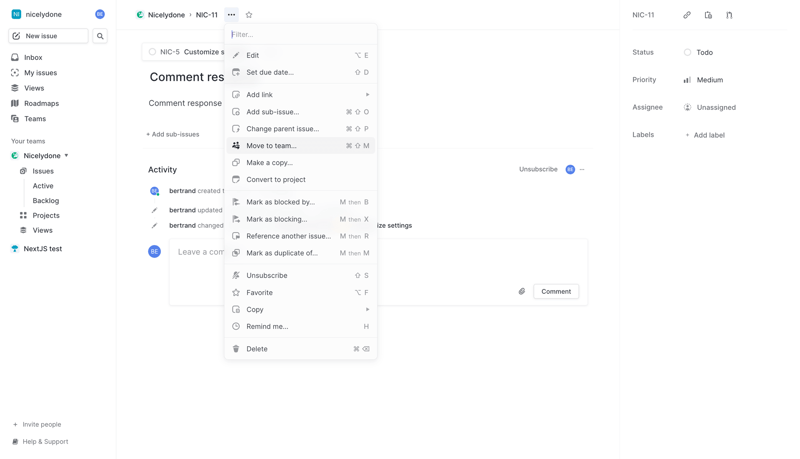Open the three-dots menu beside NIC-11
Image resolution: width=800 pixels, height=459 pixels.
pyautogui.click(x=231, y=15)
